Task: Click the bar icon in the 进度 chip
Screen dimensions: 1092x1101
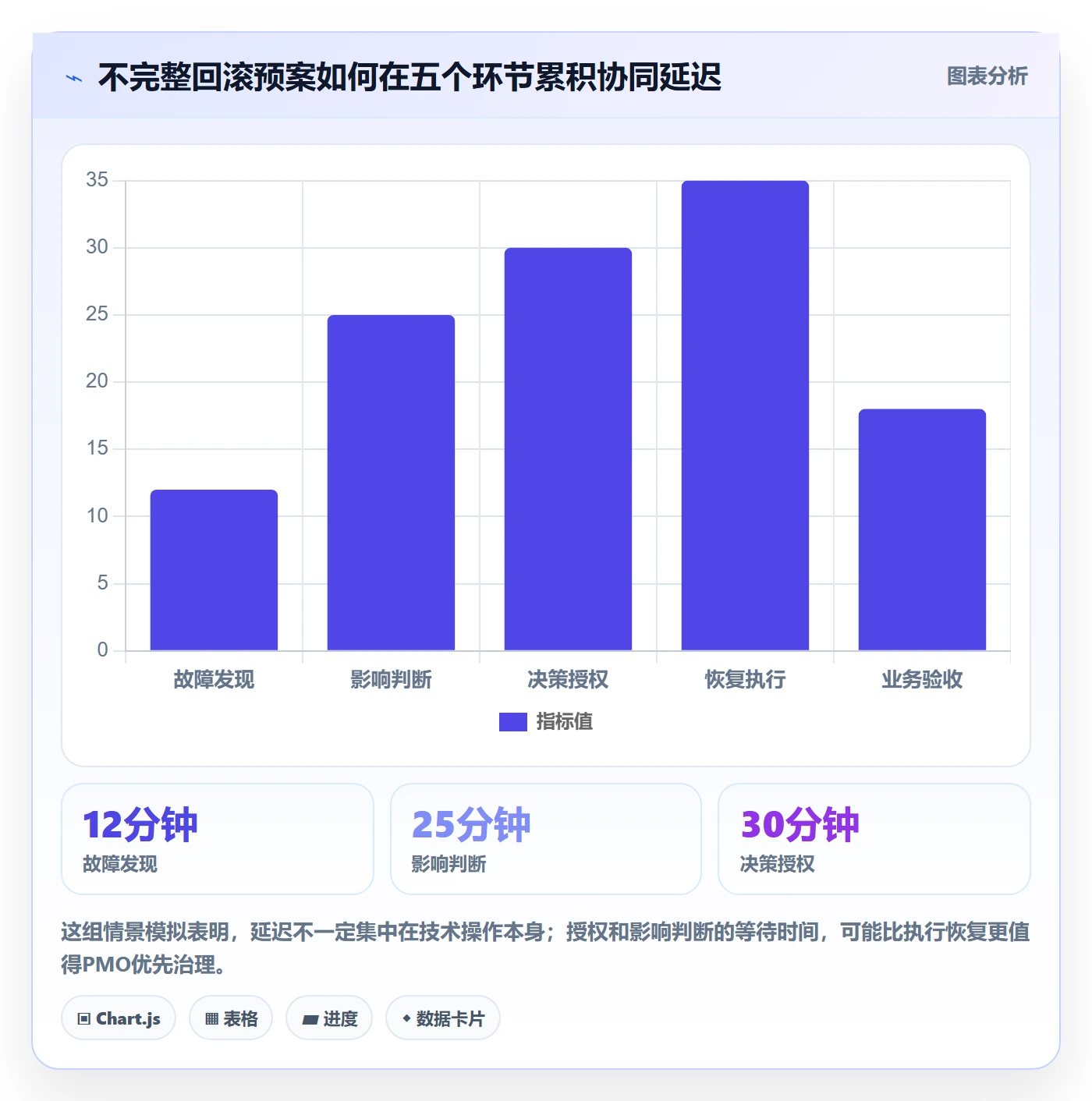Action: click(x=310, y=1020)
